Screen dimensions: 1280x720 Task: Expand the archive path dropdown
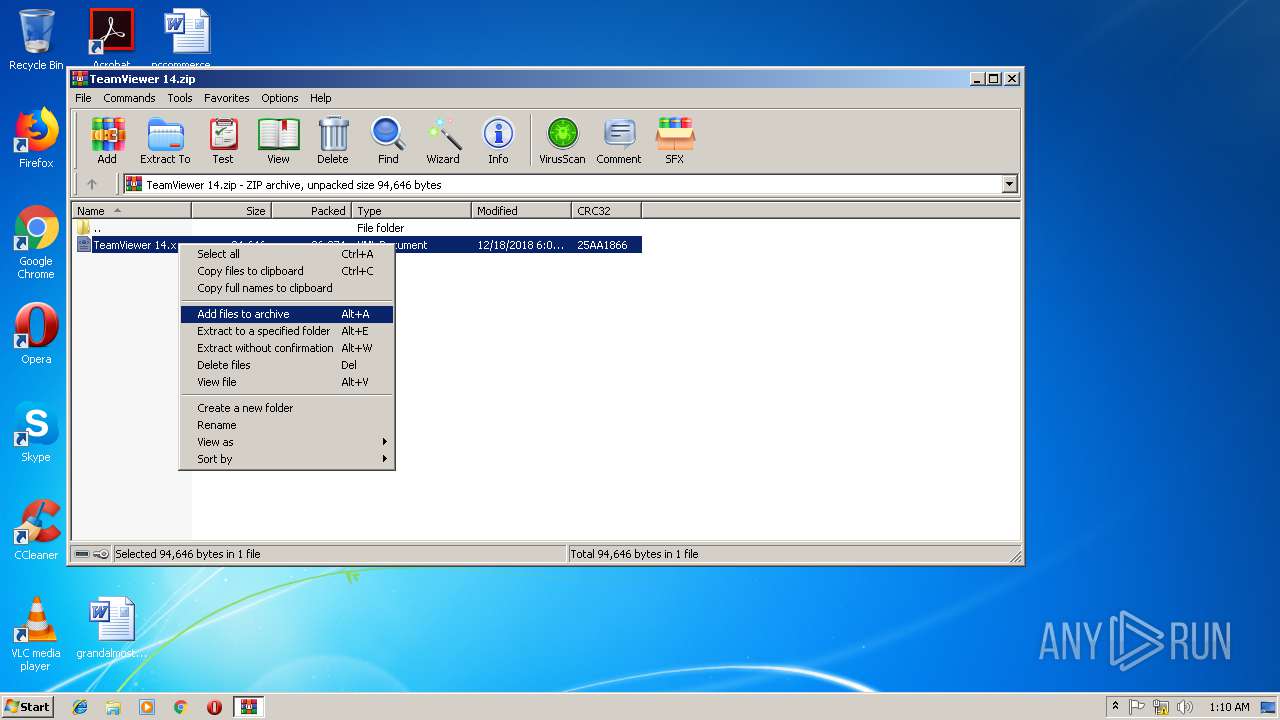(1009, 184)
